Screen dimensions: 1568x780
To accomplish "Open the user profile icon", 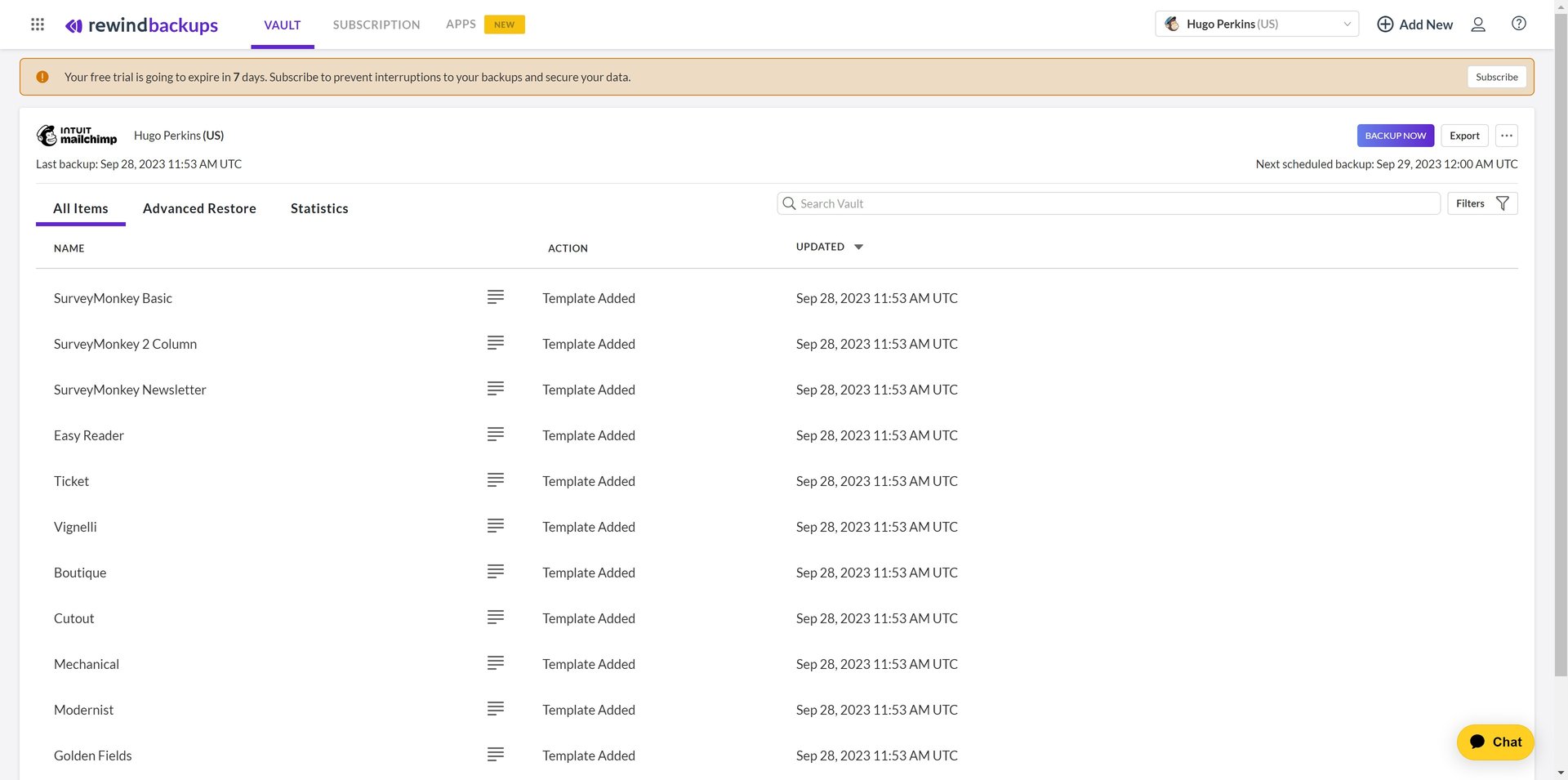I will click(1477, 25).
